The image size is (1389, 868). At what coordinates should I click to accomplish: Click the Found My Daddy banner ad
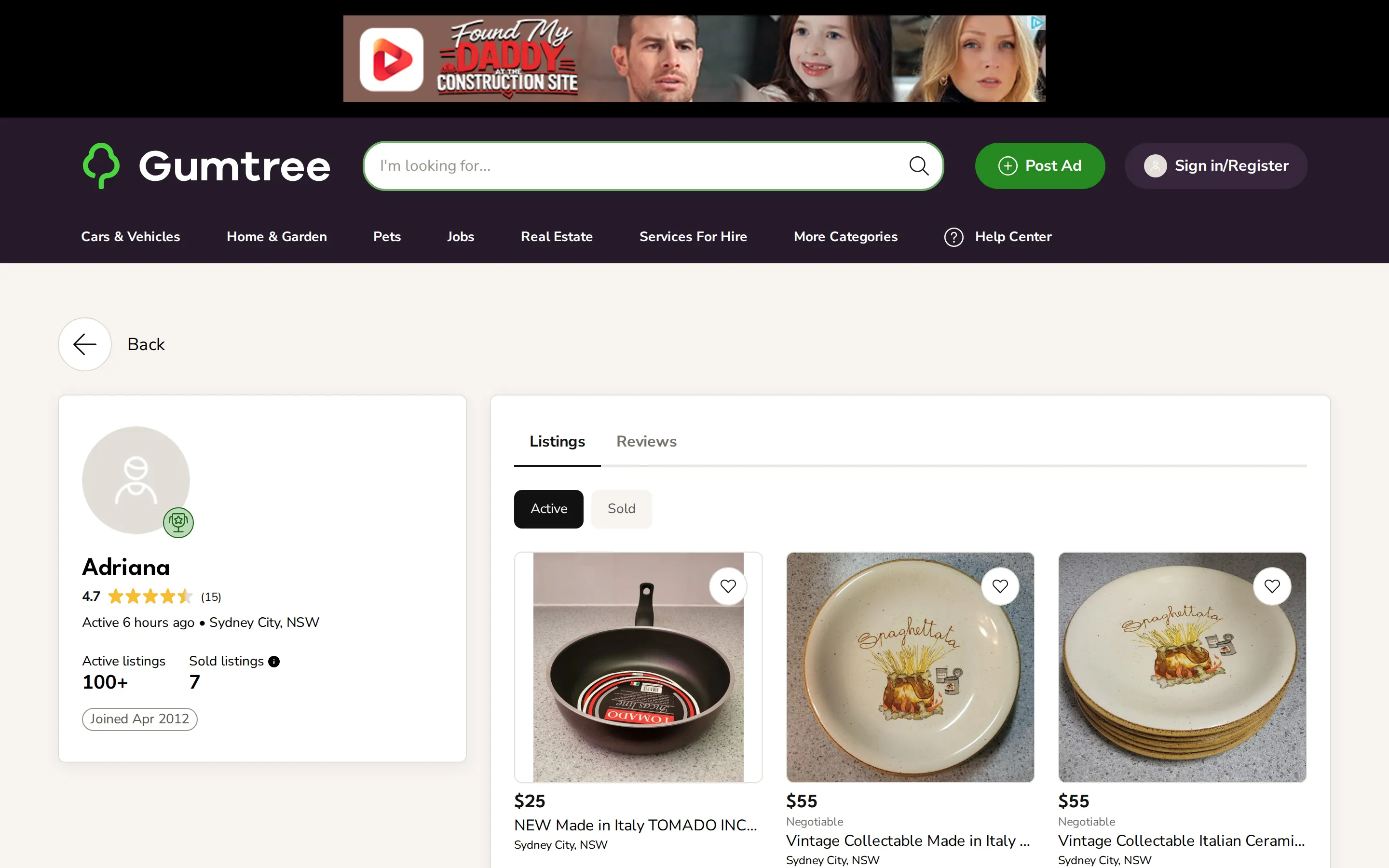tap(694, 58)
